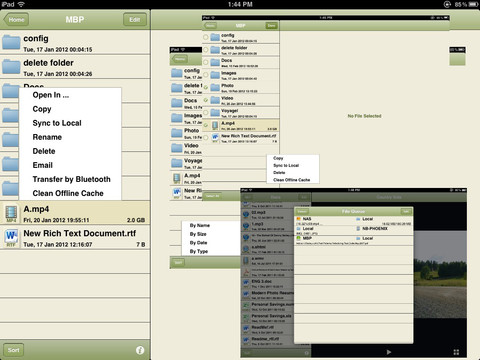Tap Home button in the middle sort screenshot

pyautogui.click(x=180, y=59)
